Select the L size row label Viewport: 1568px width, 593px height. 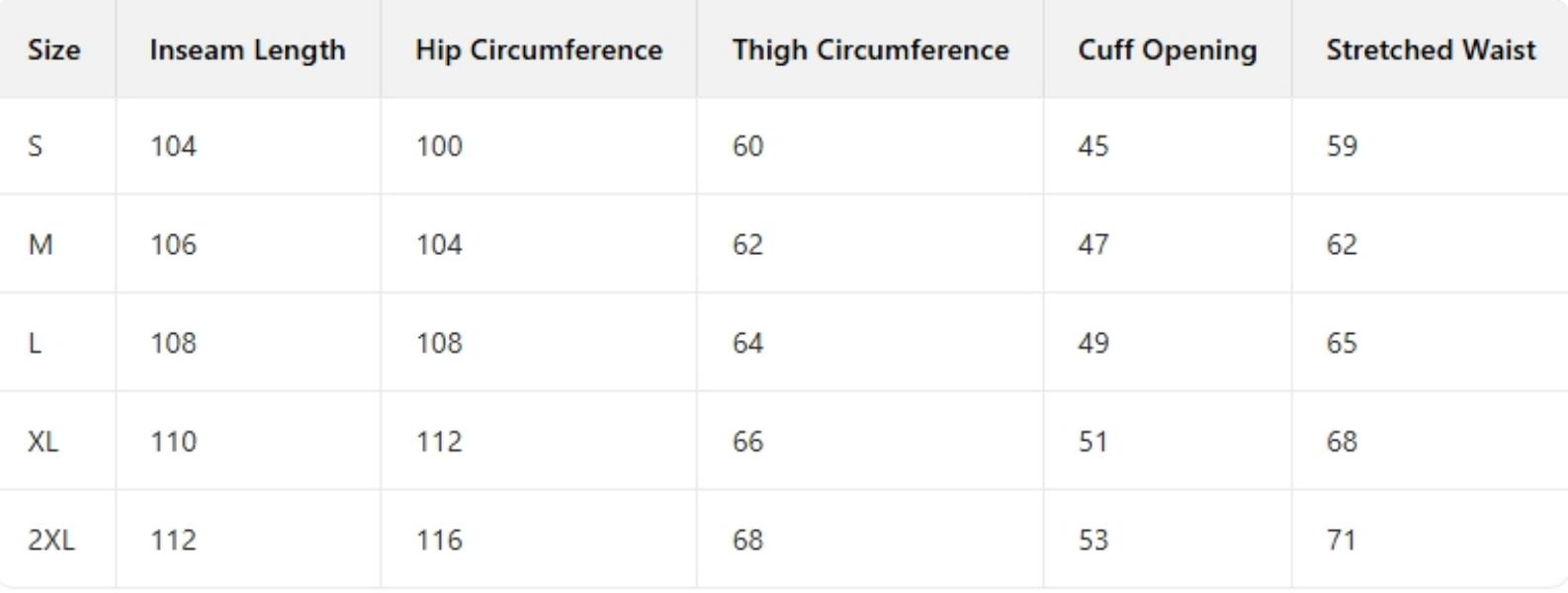(36, 343)
